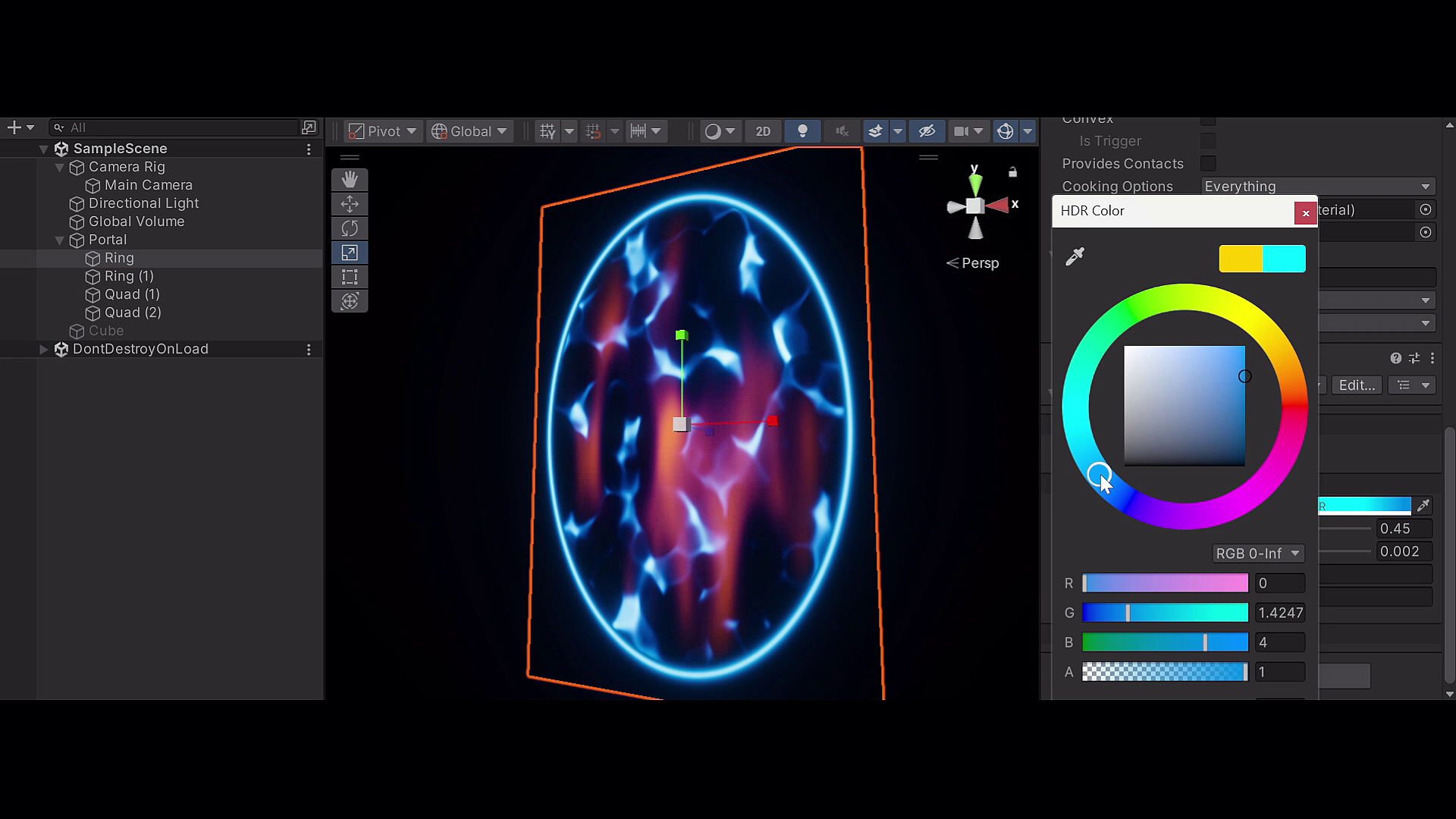Select Quad (1) in hierarchy

click(132, 295)
